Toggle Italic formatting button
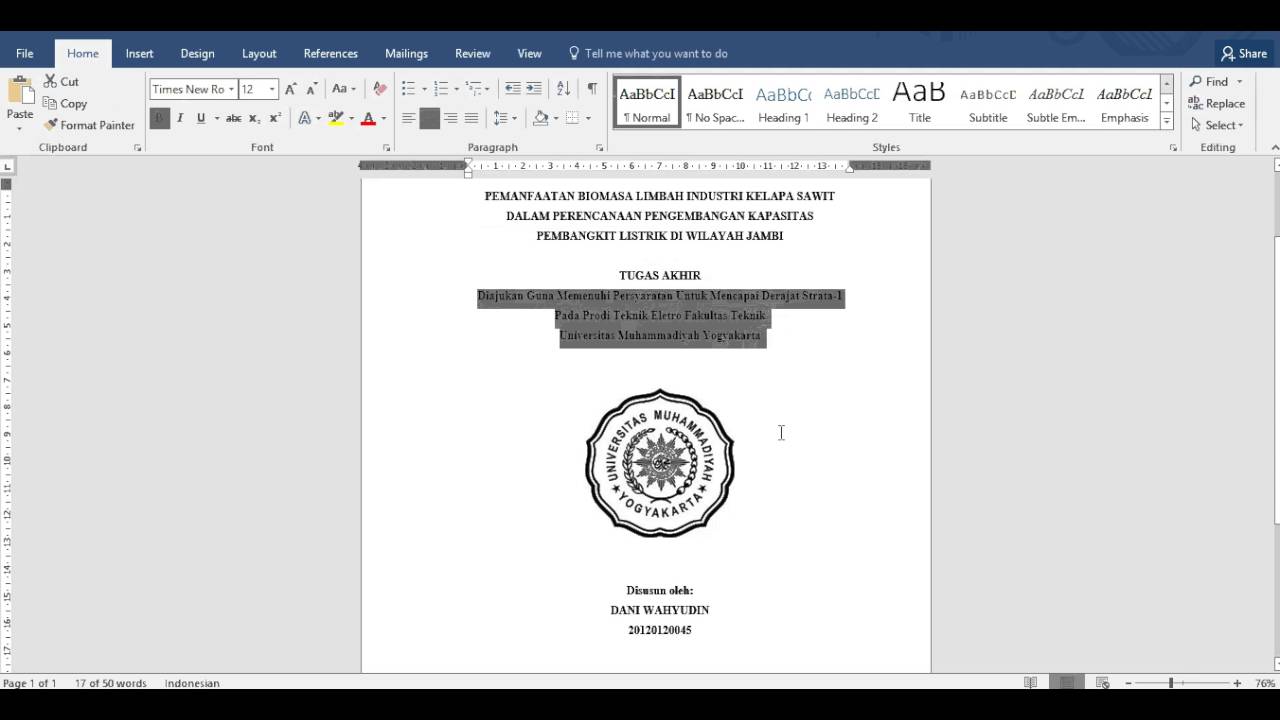The image size is (1280, 720). (x=180, y=118)
